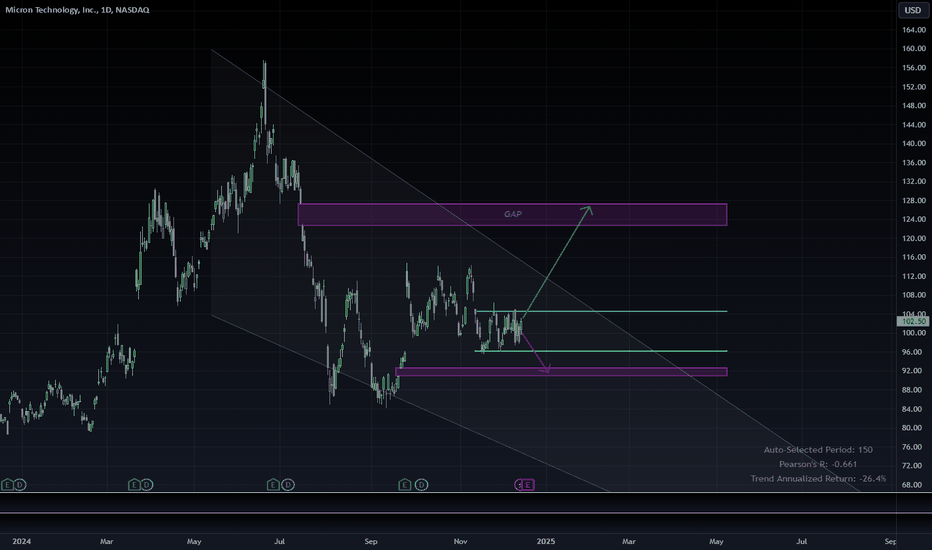This screenshot has height=550, width=932.
Task: Click the Pearson's R: -0.661 text
Action: 818,464
